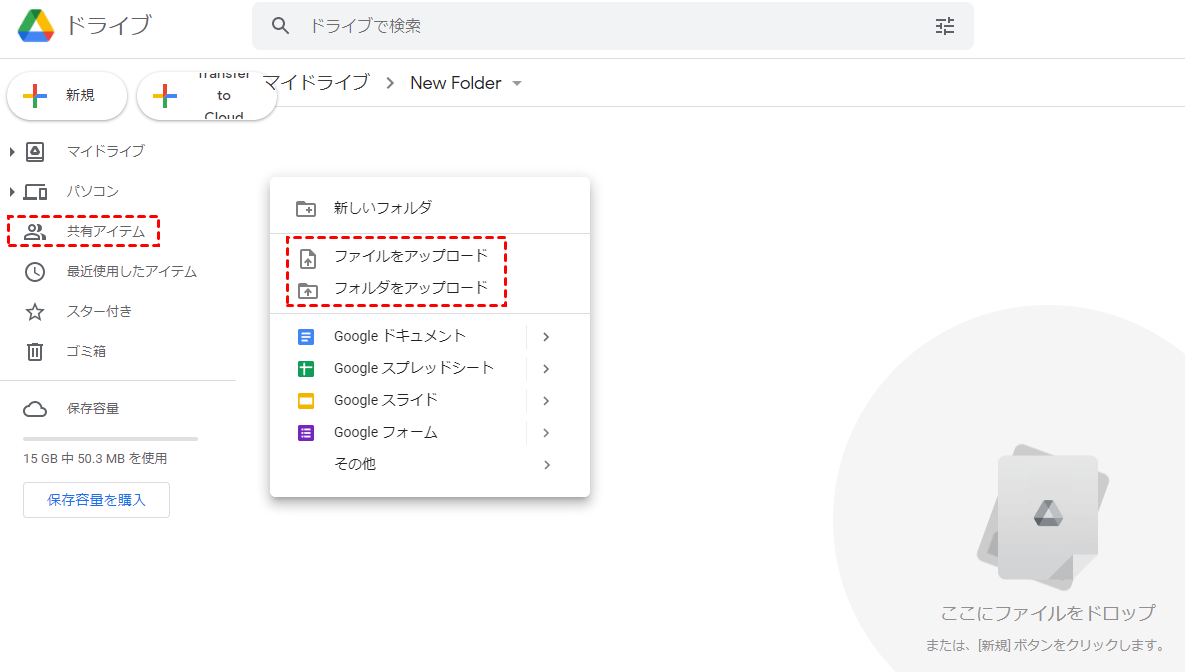Select 新しいフォルダ from the menu
Image resolution: width=1185 pixels, height=672 pixels.
pyautogui.click(x=430, y=208)
